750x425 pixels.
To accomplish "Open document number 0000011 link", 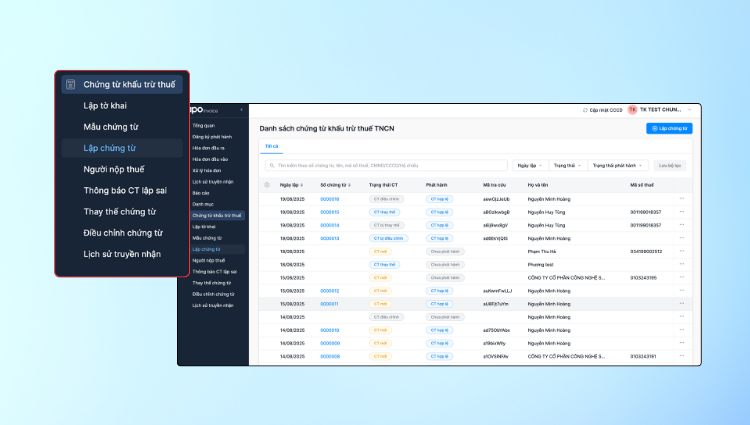I will [329, 304].
